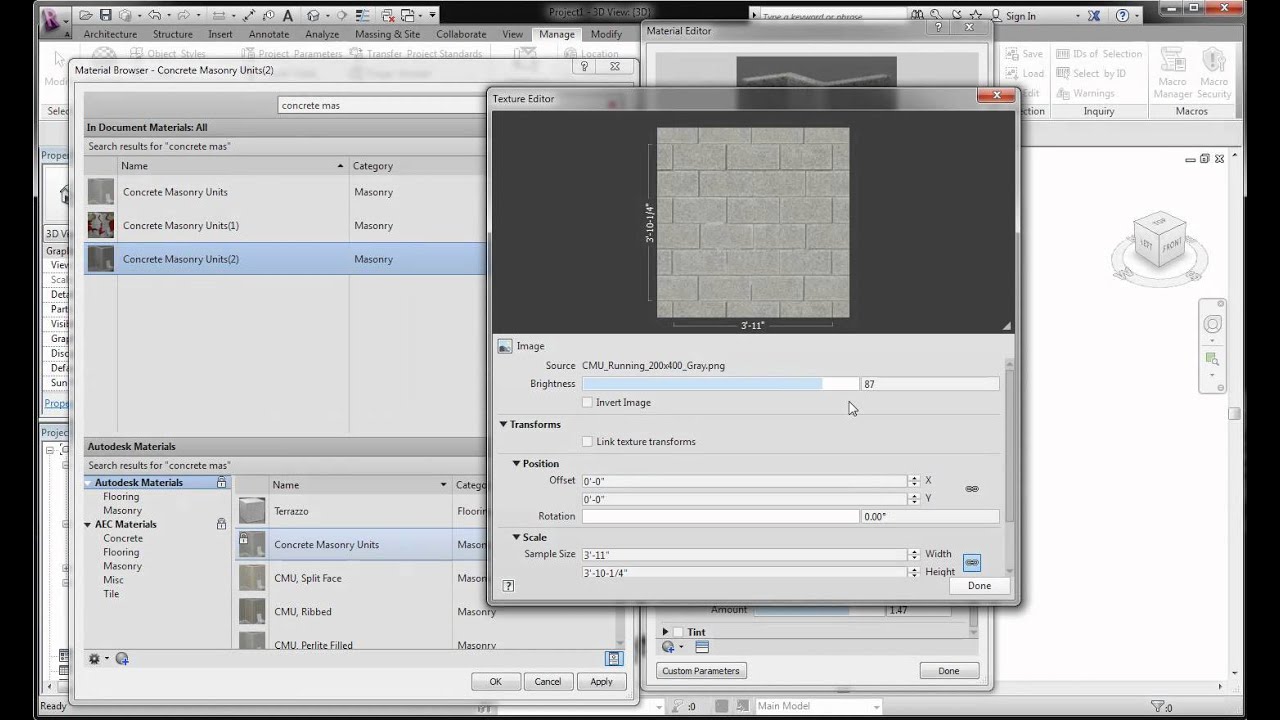The image size is (1280, 720).
Task: Click OK in the Material Browser
Action: pyautogui.click(x=495, y=681)
